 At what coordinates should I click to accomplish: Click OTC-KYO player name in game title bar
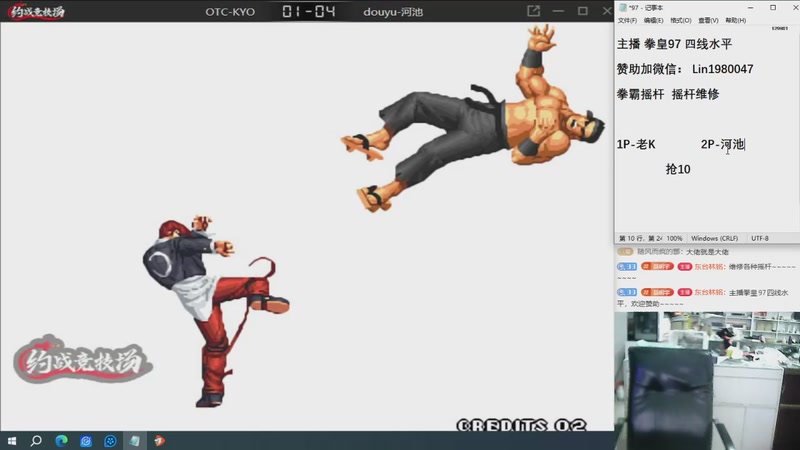coord(230,12)
